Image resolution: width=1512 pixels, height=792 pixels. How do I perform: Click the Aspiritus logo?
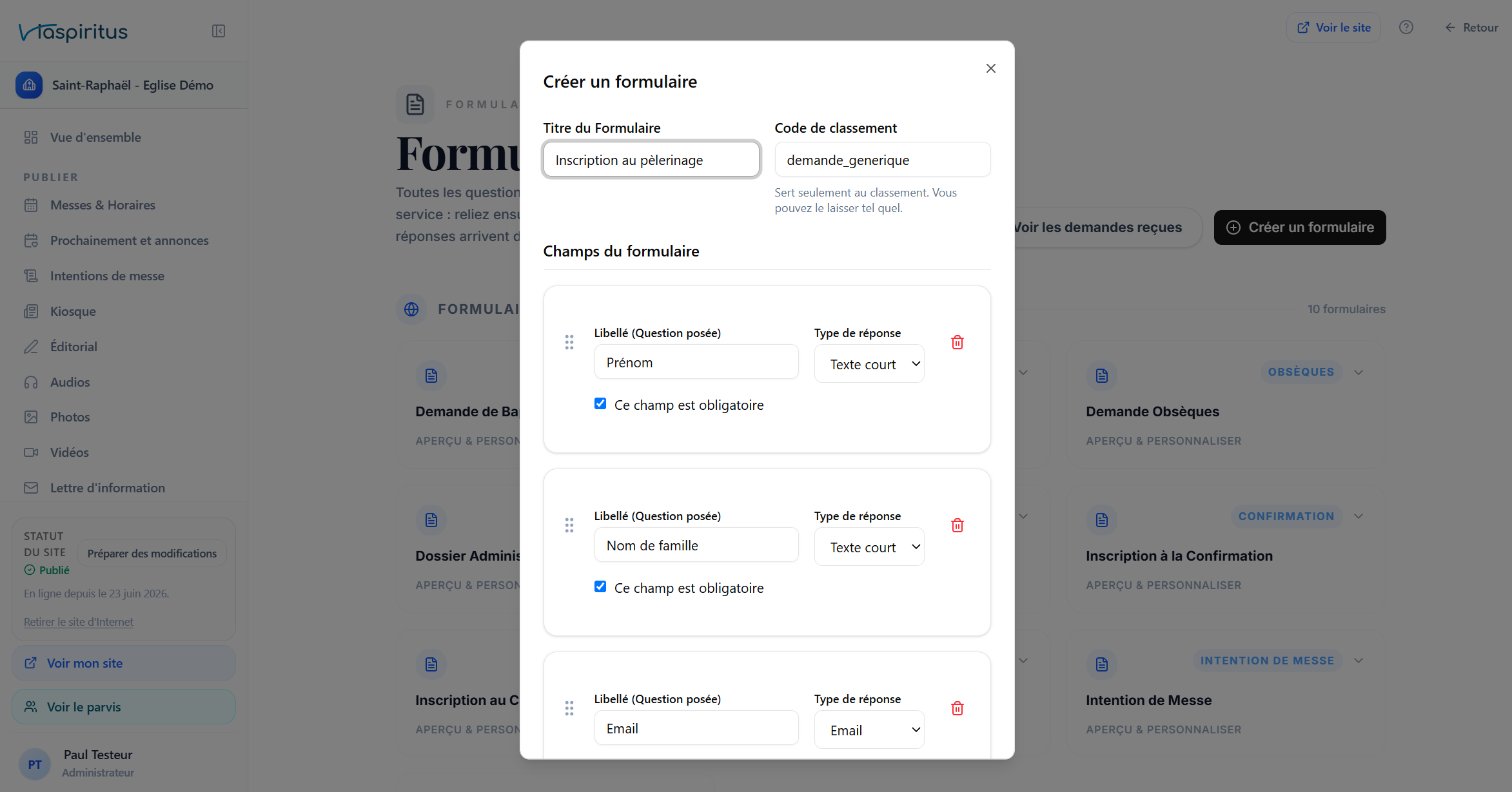(x=73, y=32)
